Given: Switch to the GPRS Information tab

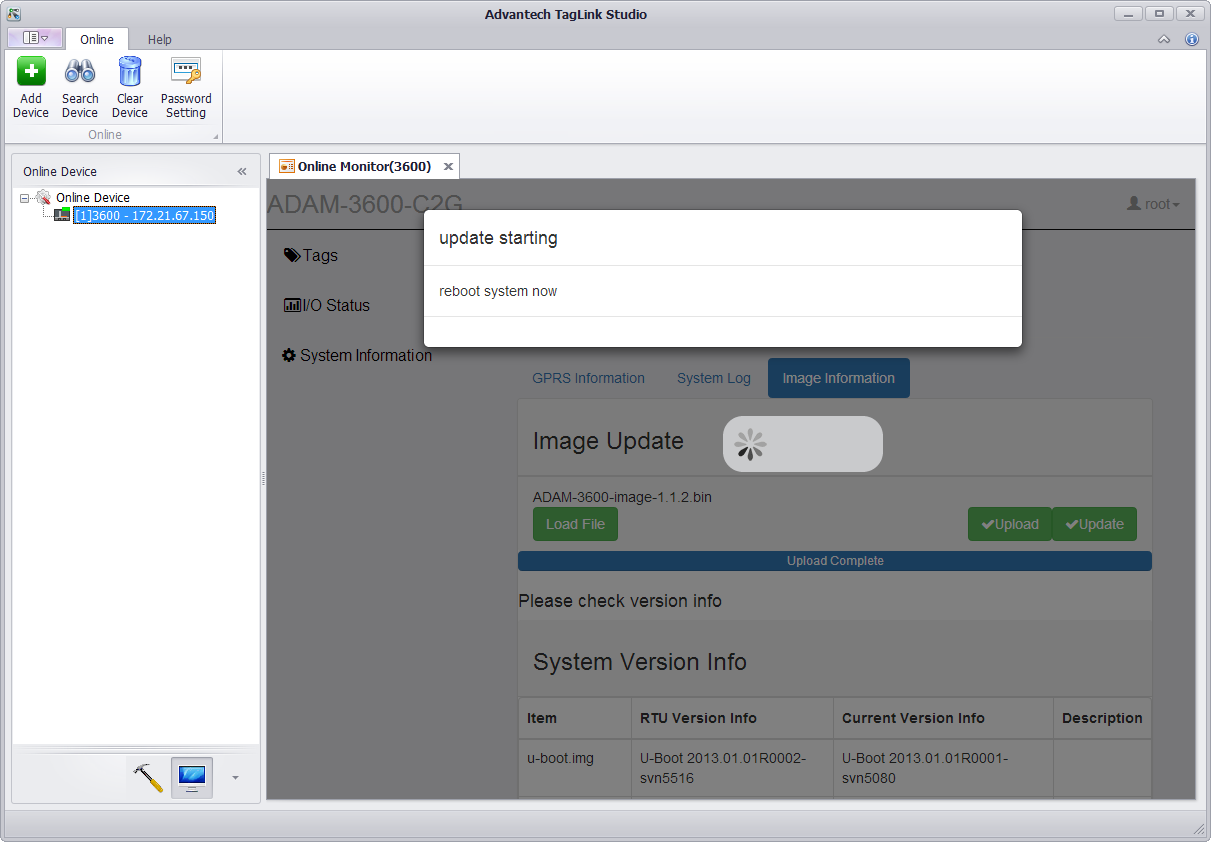Looking at the screenshot, I should pos(588,378).
